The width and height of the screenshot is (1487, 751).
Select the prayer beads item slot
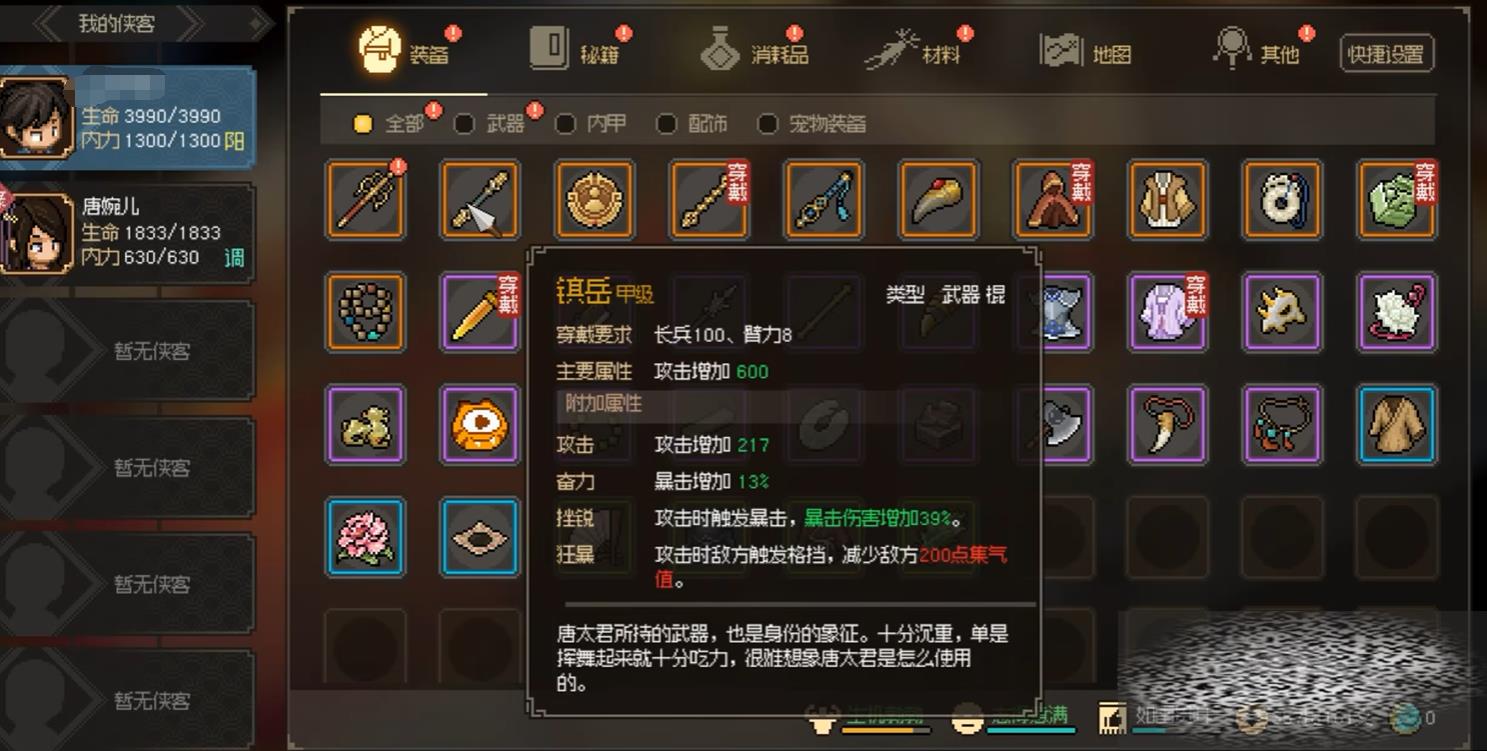pos(365,312)
